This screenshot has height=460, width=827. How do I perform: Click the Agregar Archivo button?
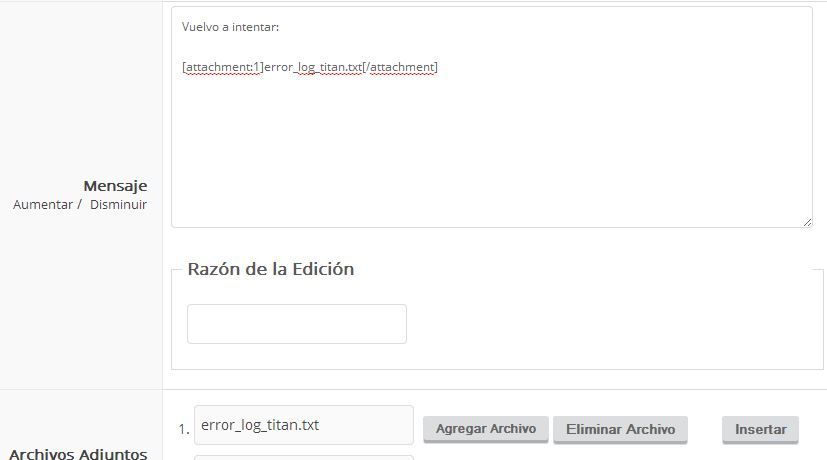486,429
